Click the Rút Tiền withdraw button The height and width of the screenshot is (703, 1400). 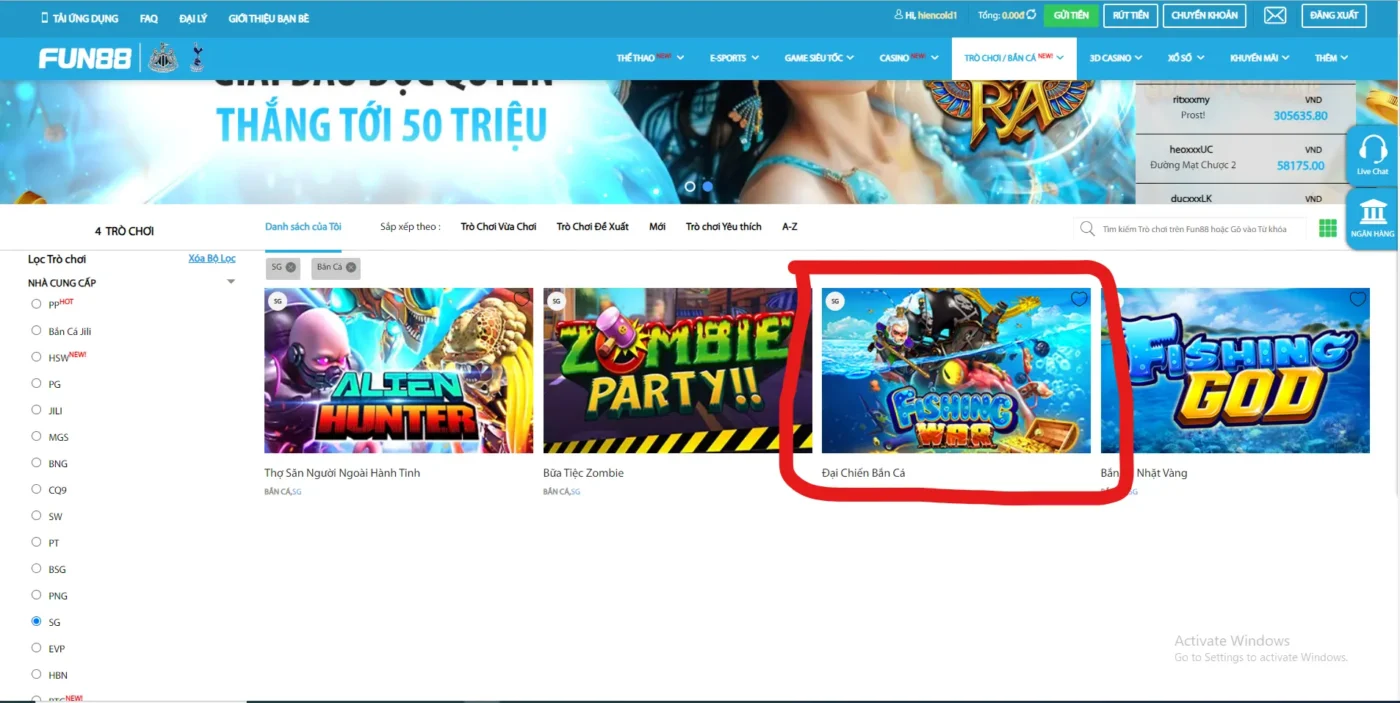tap(1130, 15)
